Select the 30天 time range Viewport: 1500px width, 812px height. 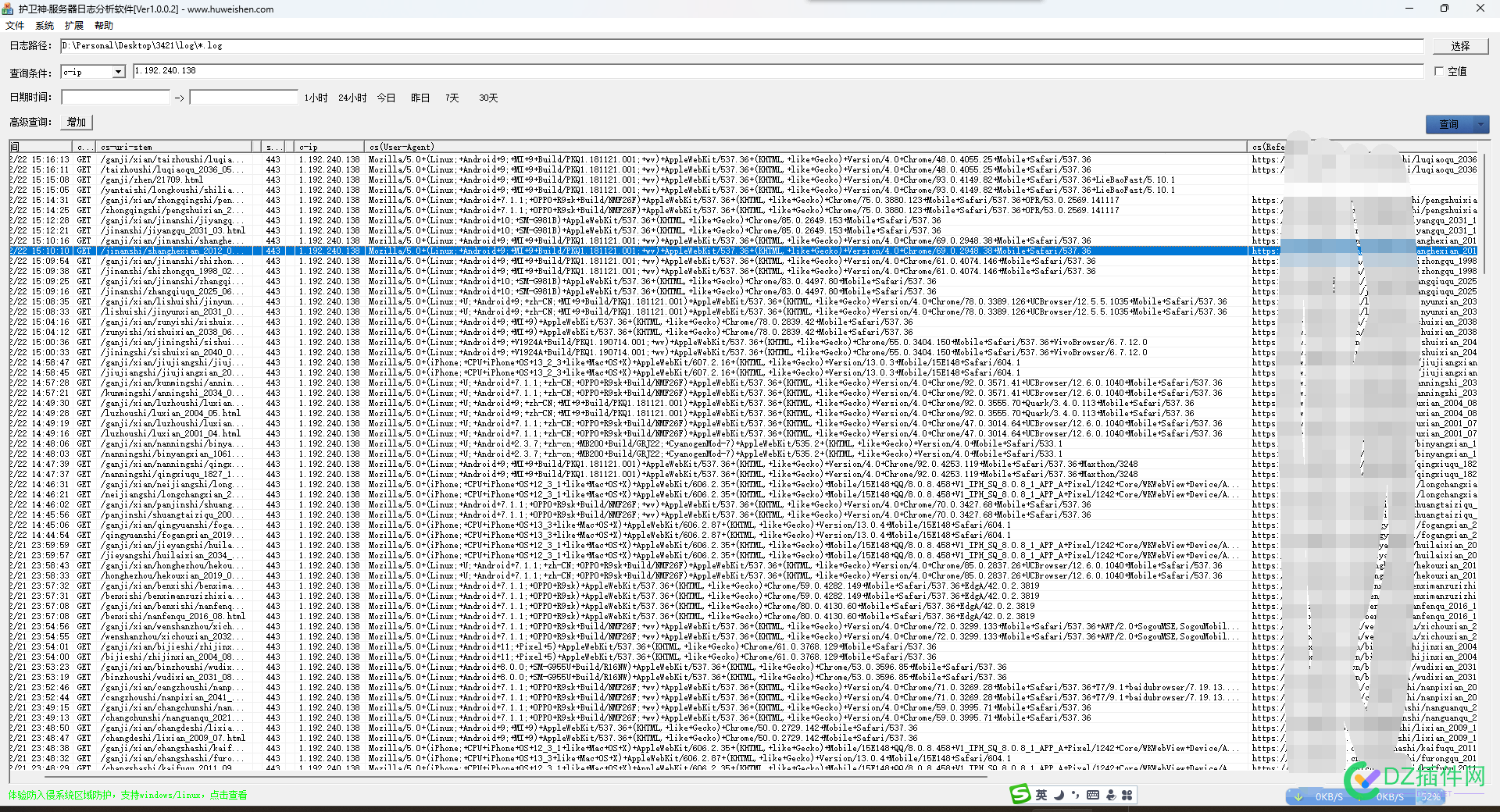(488, 98)
